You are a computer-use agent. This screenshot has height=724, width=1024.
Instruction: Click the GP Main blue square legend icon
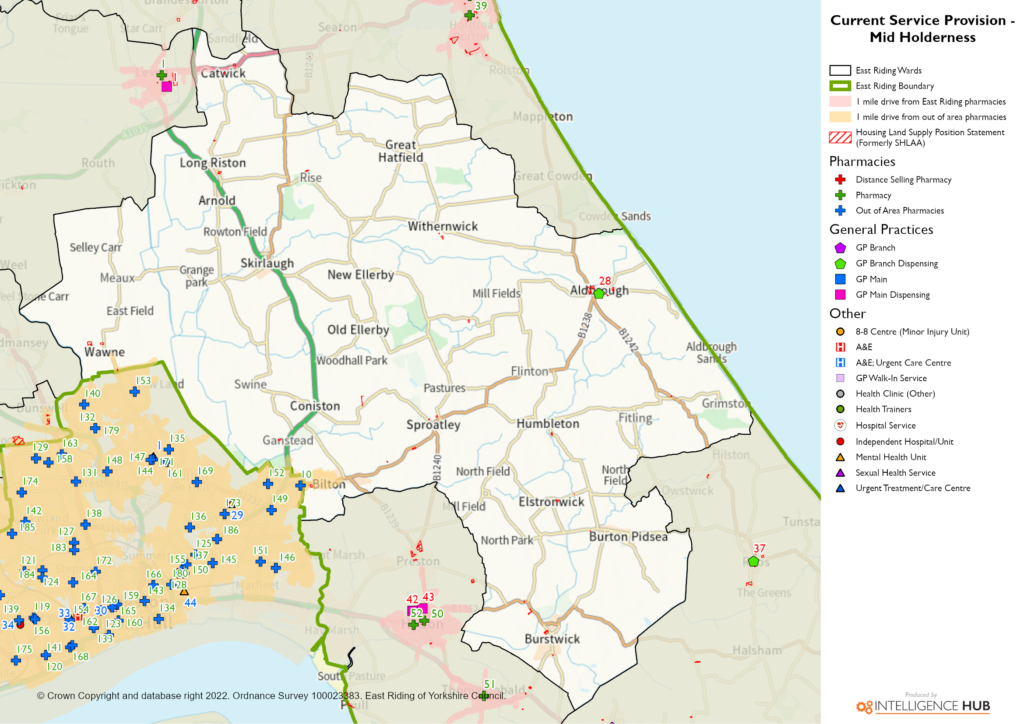(x=840, y=279)
